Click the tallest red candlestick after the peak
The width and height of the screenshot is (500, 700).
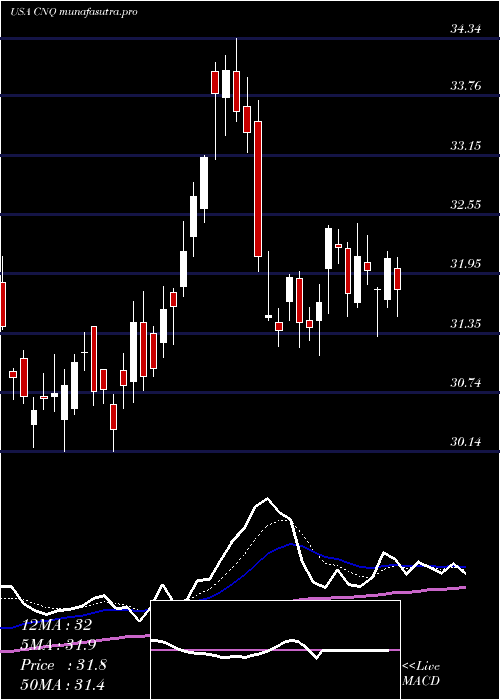[x=258, y=189]
